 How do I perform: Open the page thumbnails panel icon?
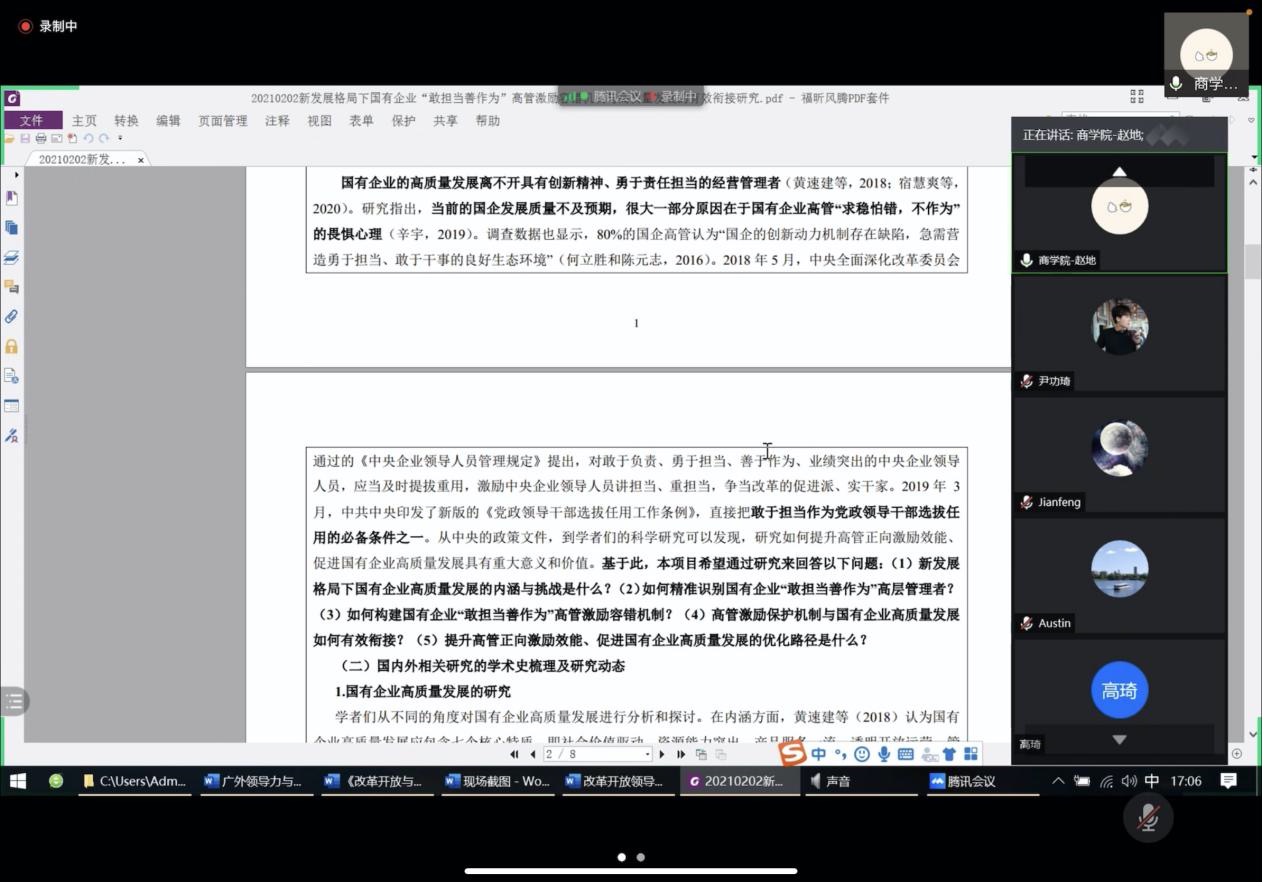click(x=12, y=228)
